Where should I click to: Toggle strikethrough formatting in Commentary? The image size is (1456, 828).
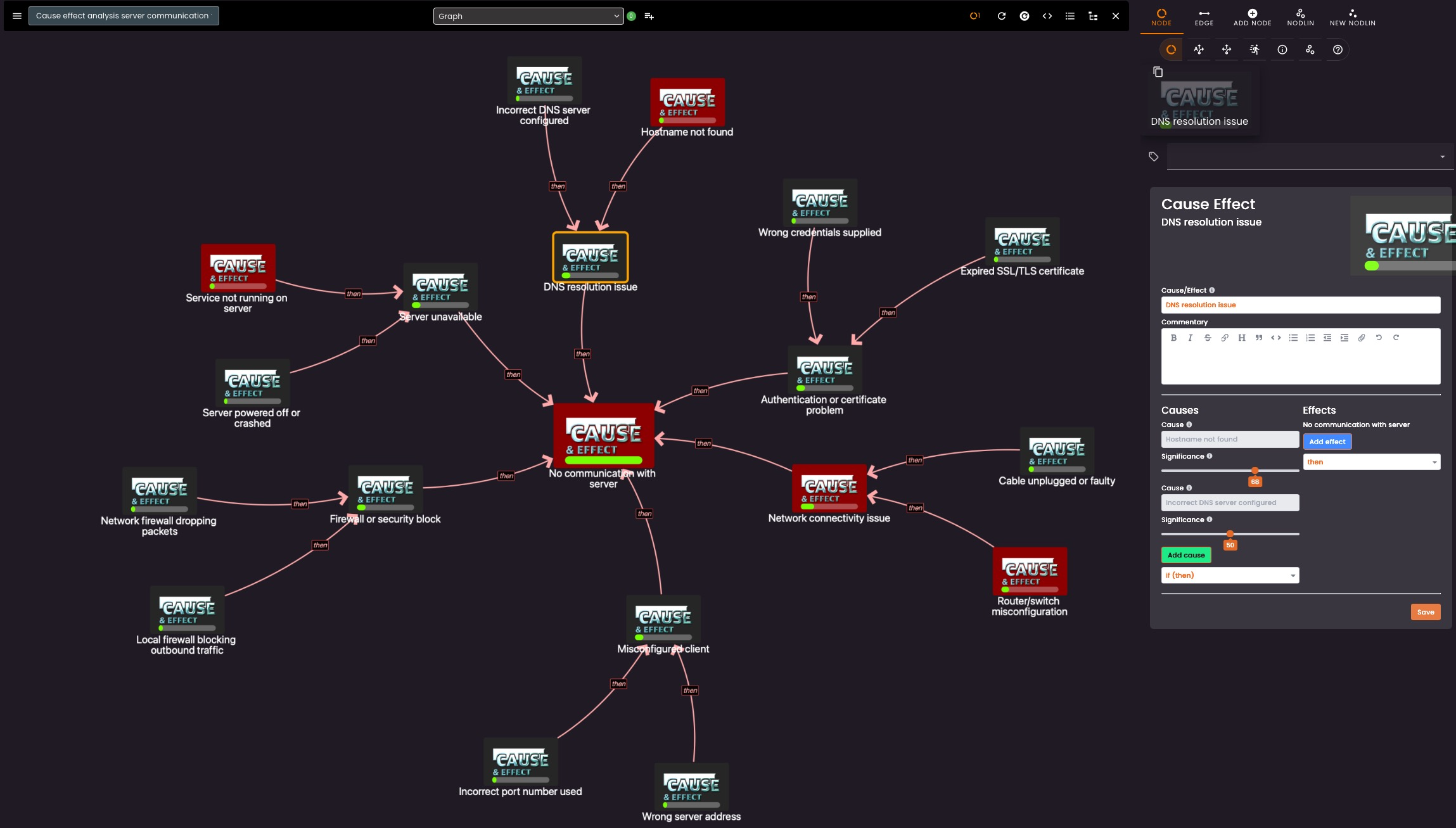point(1208,338)
